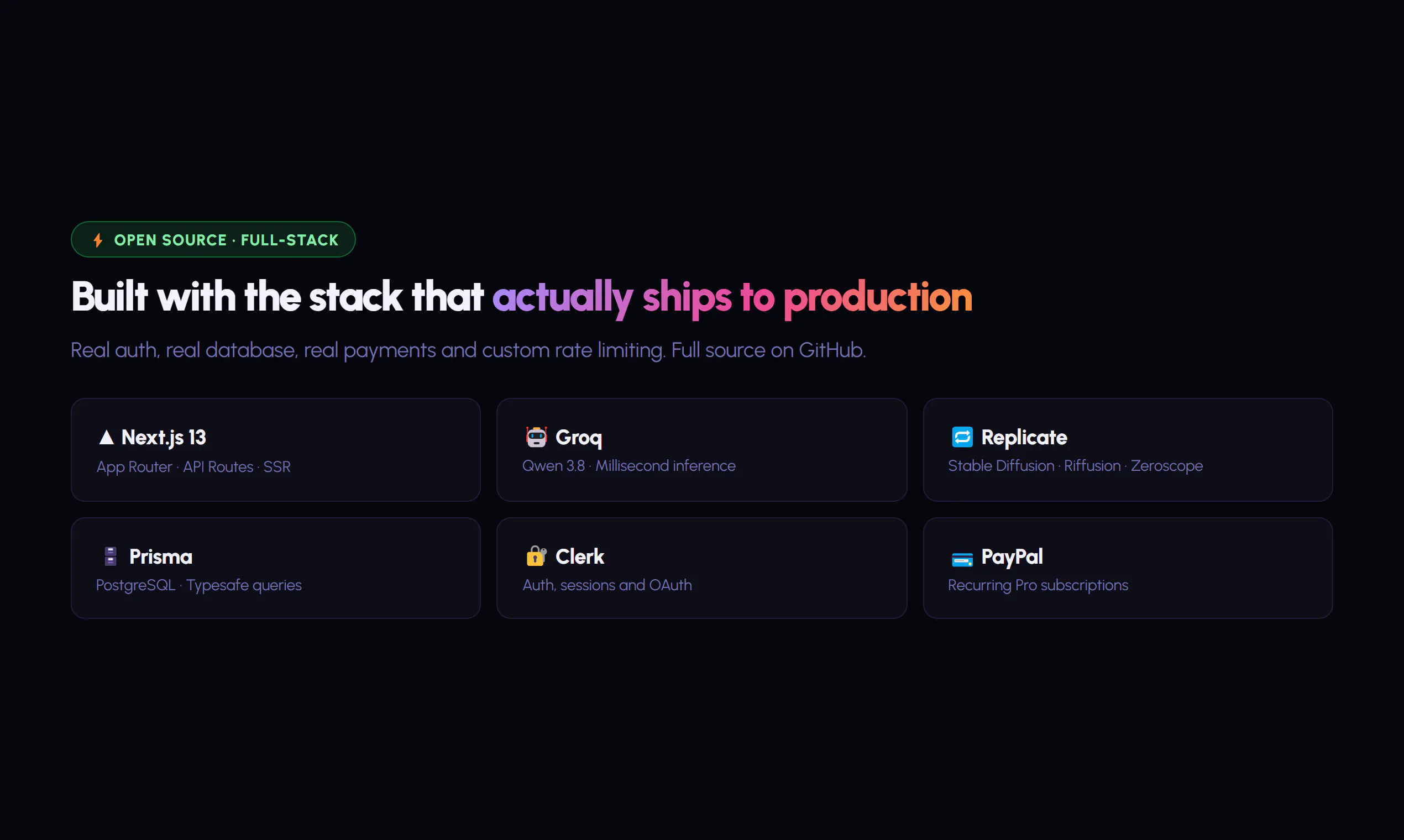
Task: Click 'Qwen 3.8 · Millisecond inference' description
Action: (x=628, y=465)
